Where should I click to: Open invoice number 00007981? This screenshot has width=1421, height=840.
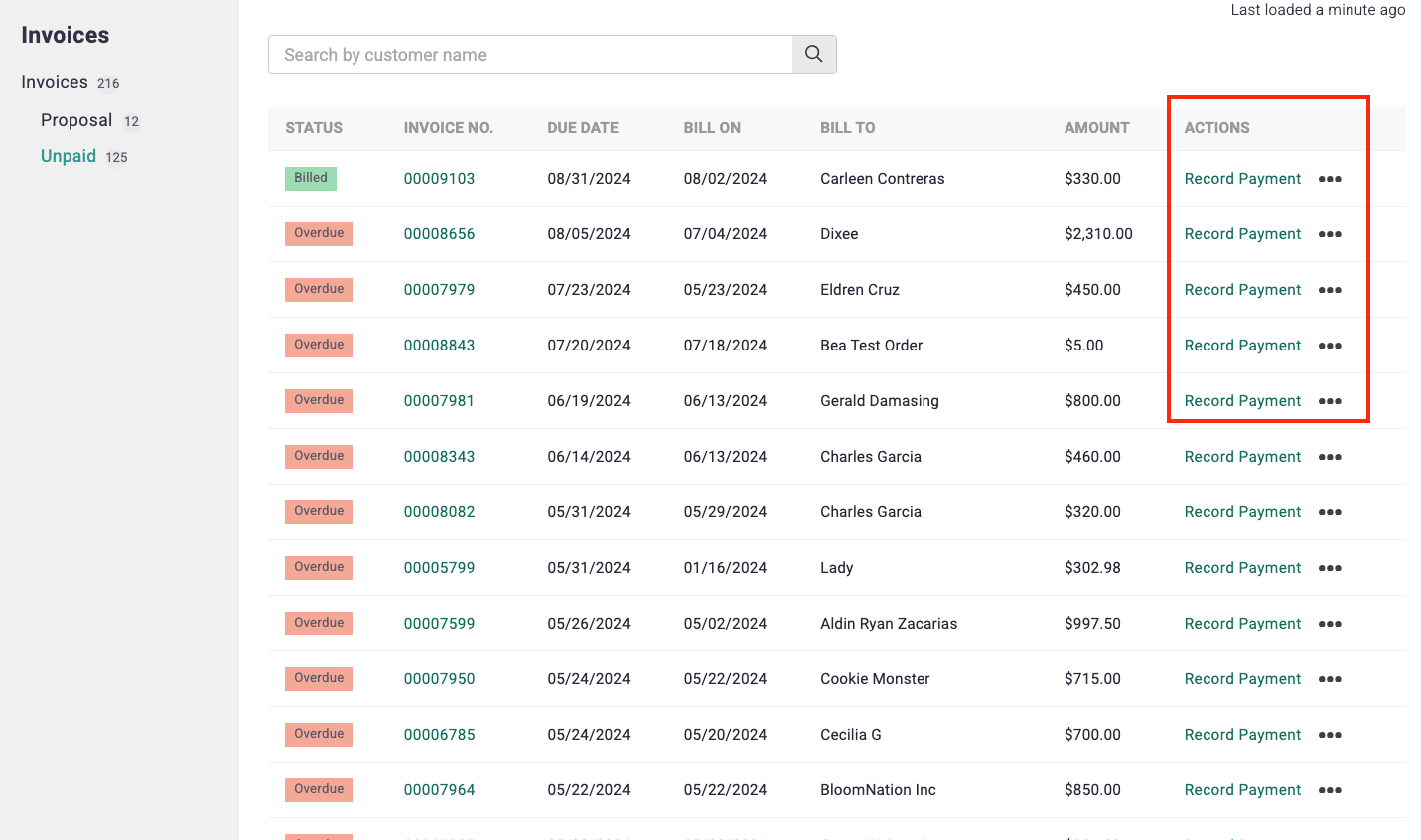click(x=439, y=401)
